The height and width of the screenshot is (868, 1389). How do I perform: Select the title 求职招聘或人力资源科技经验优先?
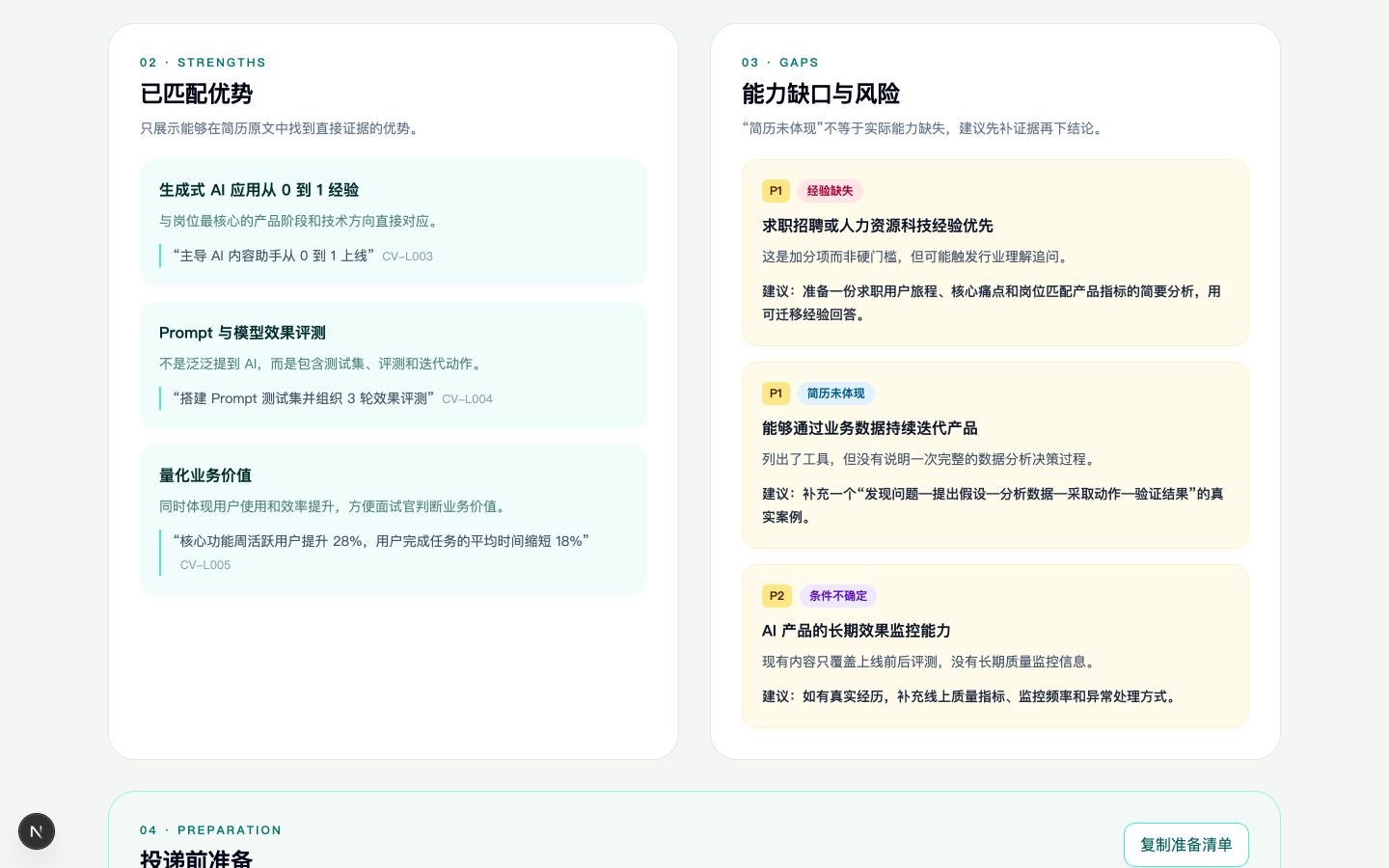point(878,226)
